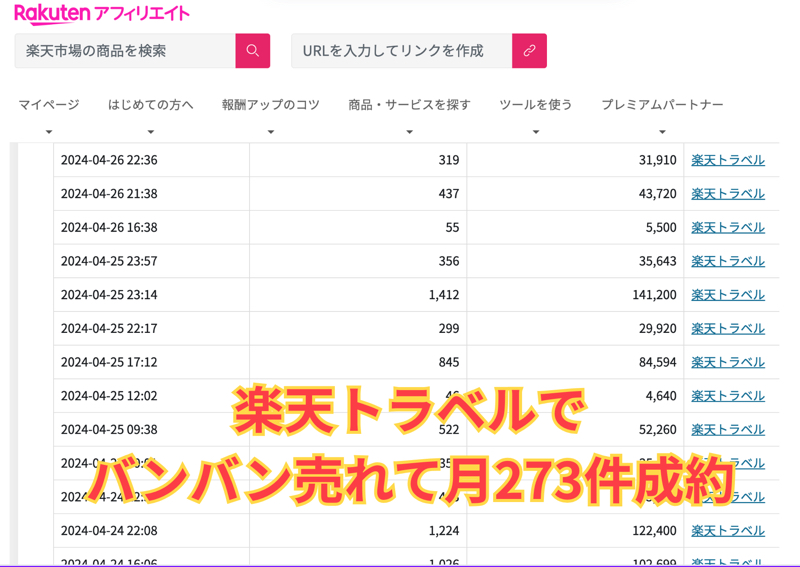Expand the ツールを使う dropdown arrow
This screenshot has width=800, height=567.
click(536, 132)
